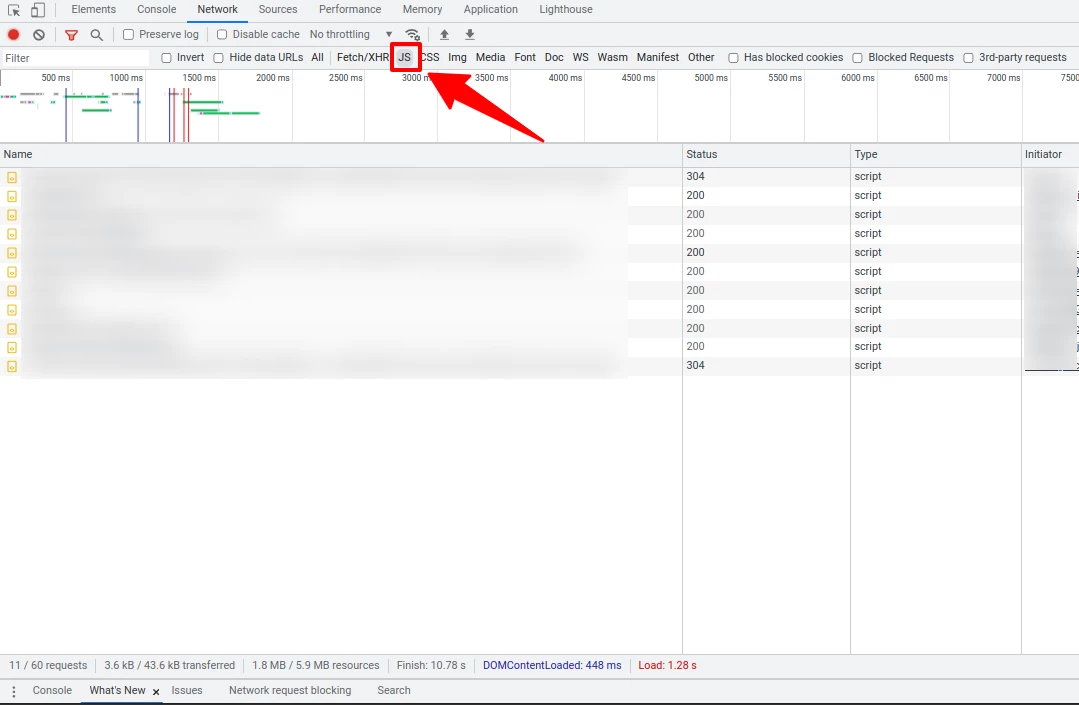Screen dimensions: 1079x705
Task: Open network conditions Wi-Fi icon
Action: pos(412,35)
